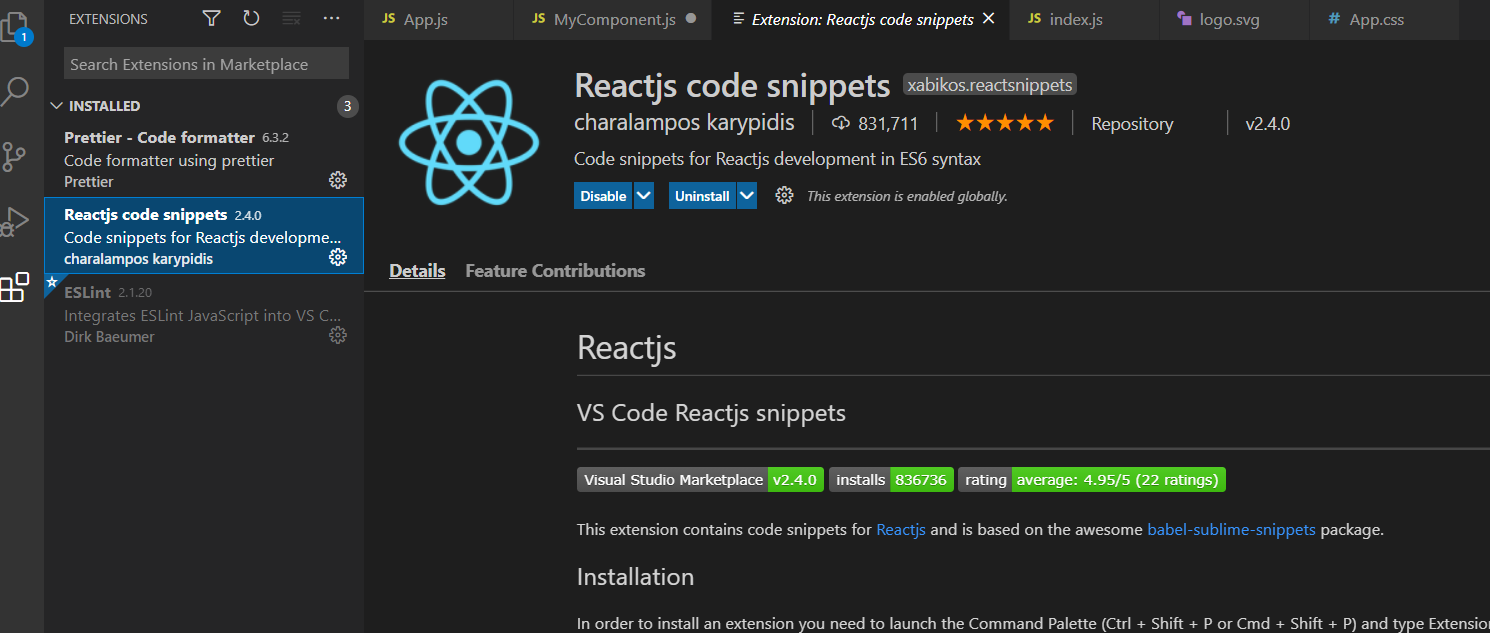Screen dimensions: 1490x633
Task: Click the five-star rating
Action: 1004,123
